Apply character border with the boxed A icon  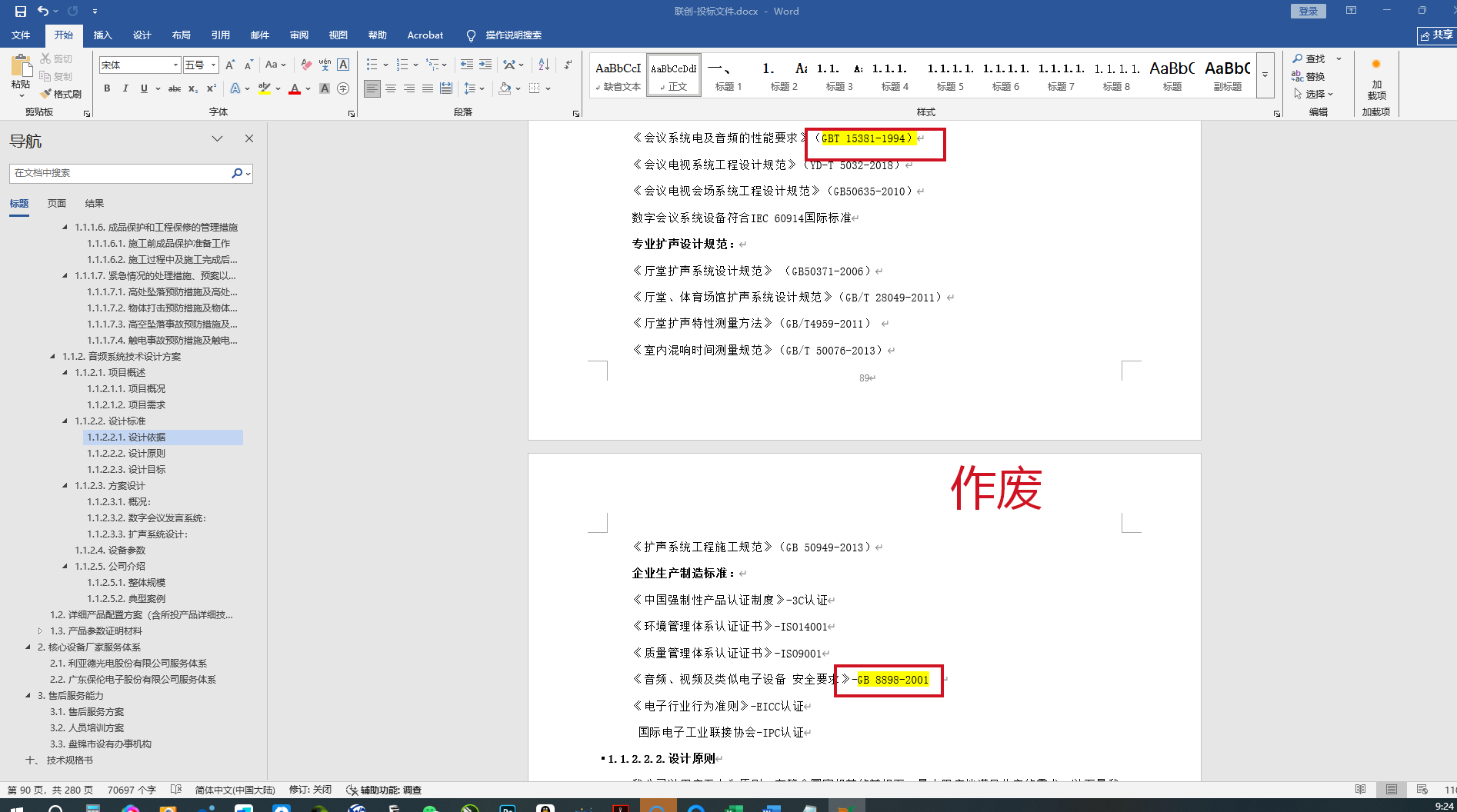[343, 65]
